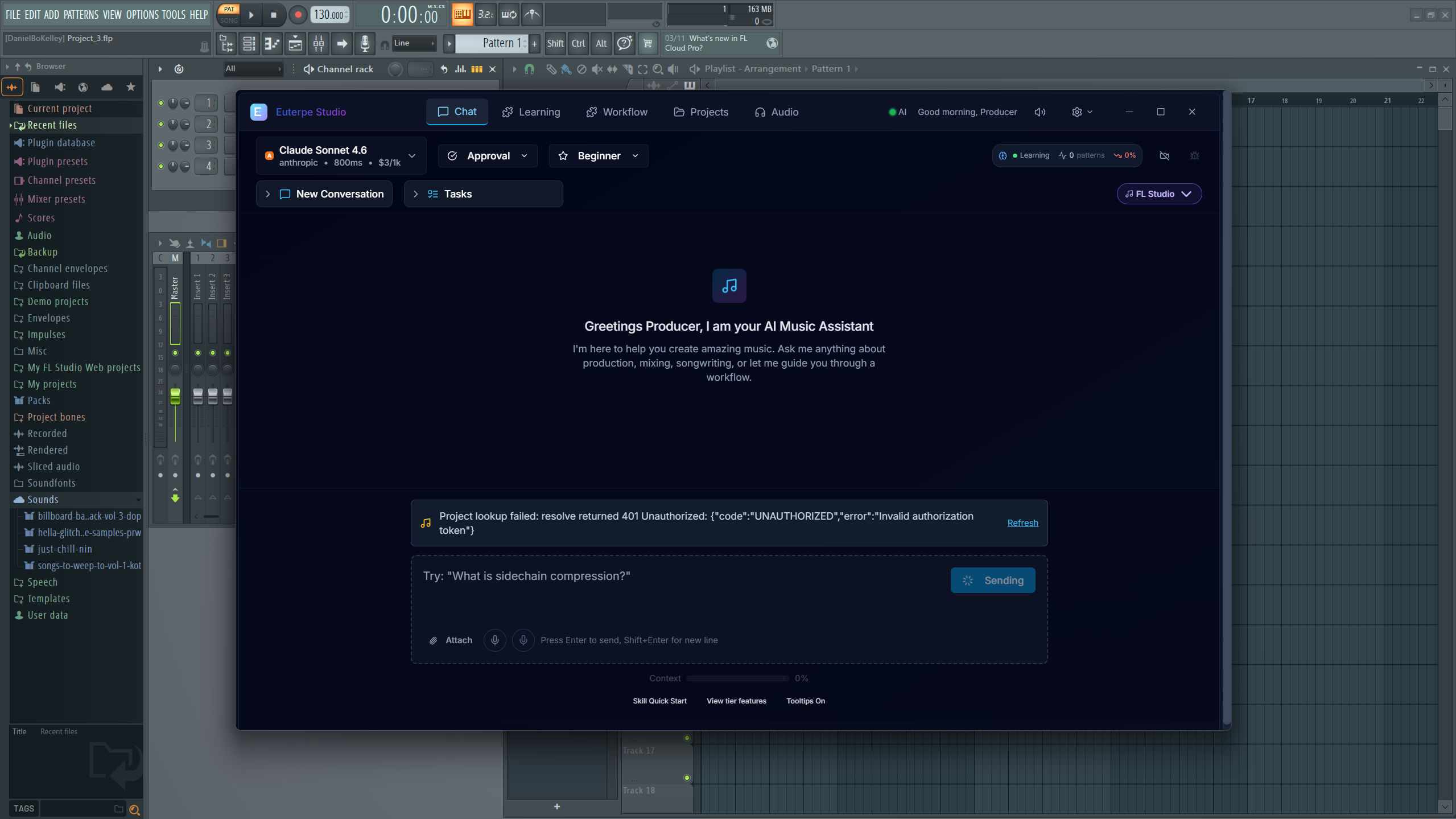Viewport: 1456px width, 819px height.
Task: Toggle PAT/SONG mode switch
Action: [x=229, y=14]
